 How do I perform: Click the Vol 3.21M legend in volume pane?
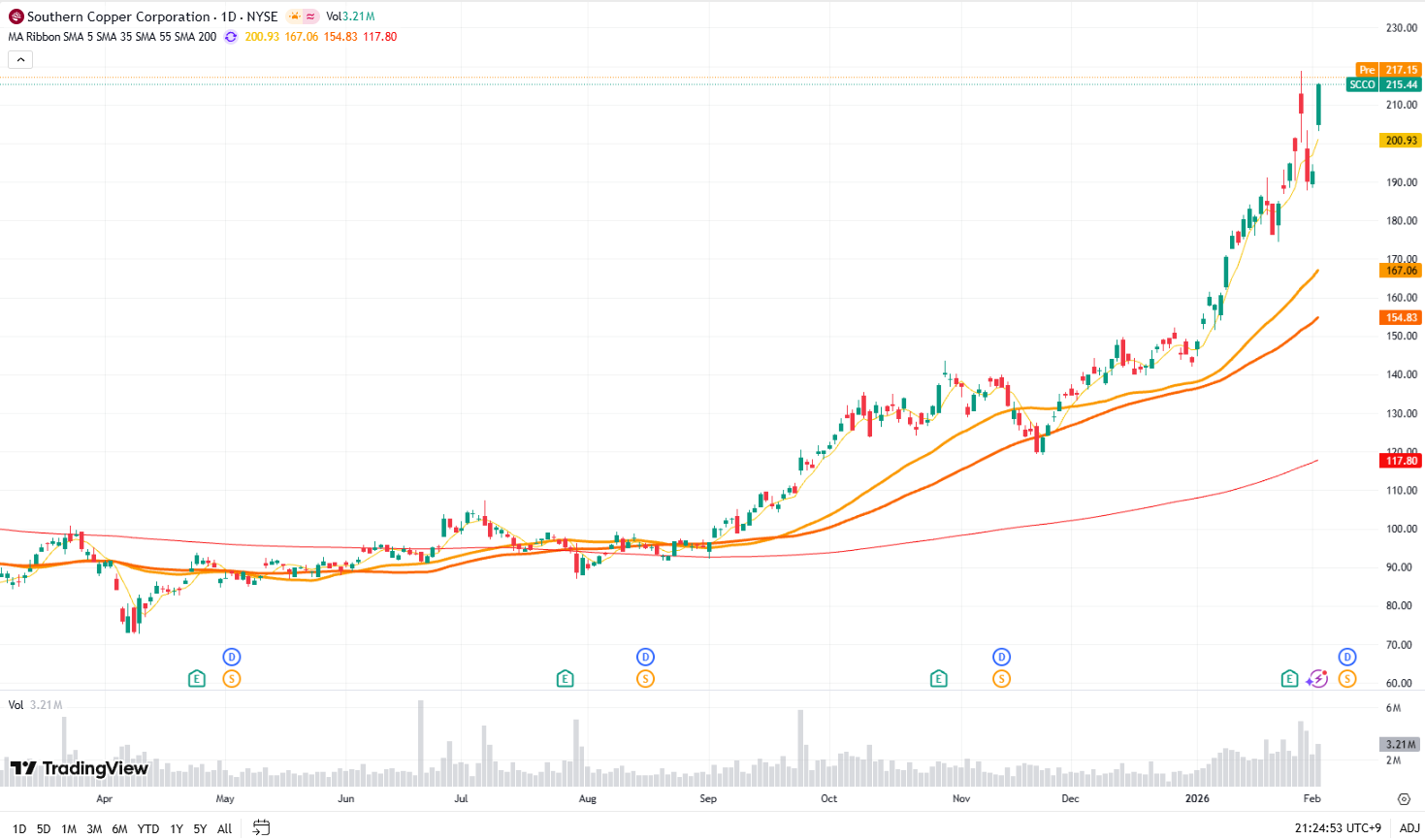[35, 705]
